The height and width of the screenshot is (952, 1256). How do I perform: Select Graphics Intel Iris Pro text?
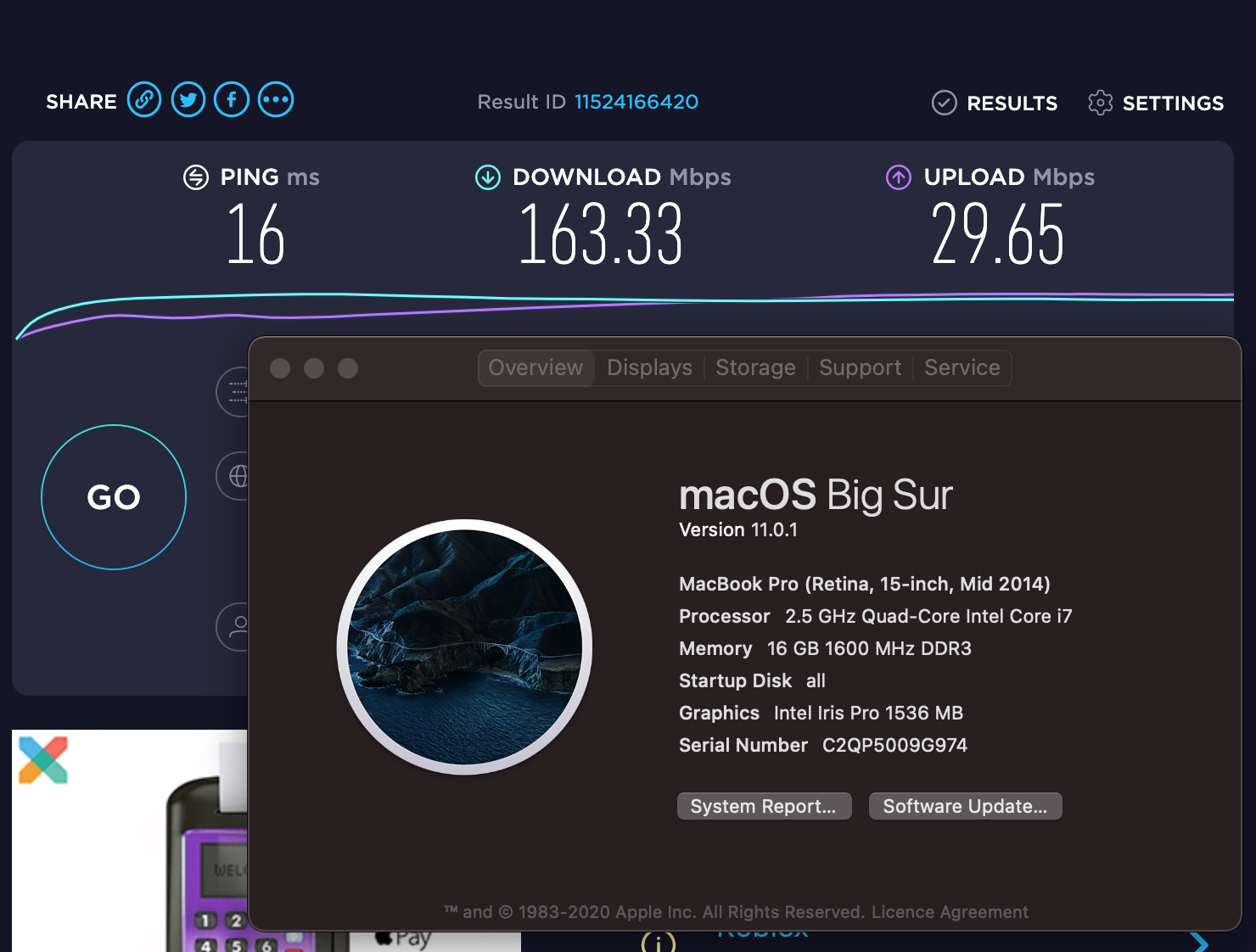pyautogui.click(x=821, y=713)
